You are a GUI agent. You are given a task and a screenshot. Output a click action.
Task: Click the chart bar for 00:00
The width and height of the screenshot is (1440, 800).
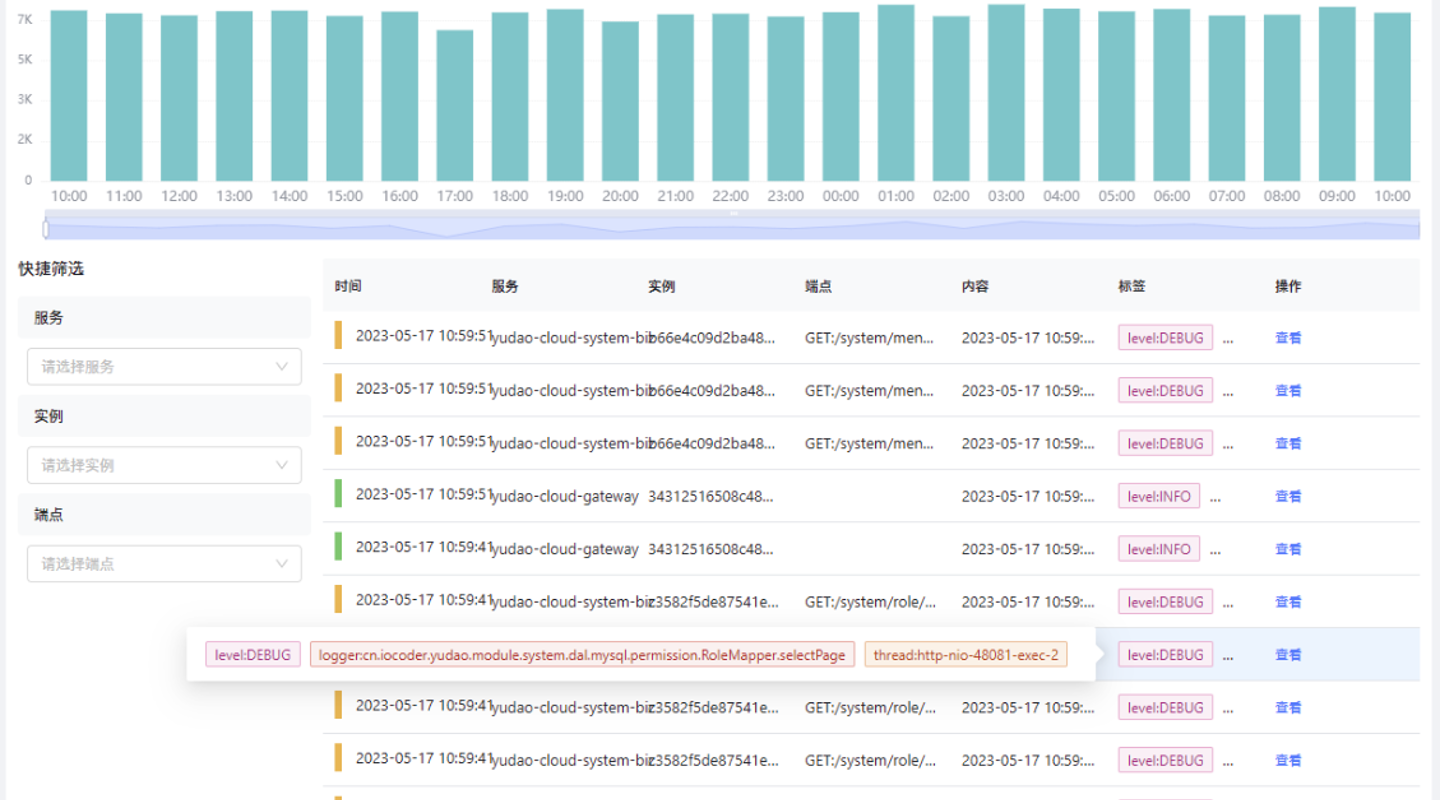[841, 96]
